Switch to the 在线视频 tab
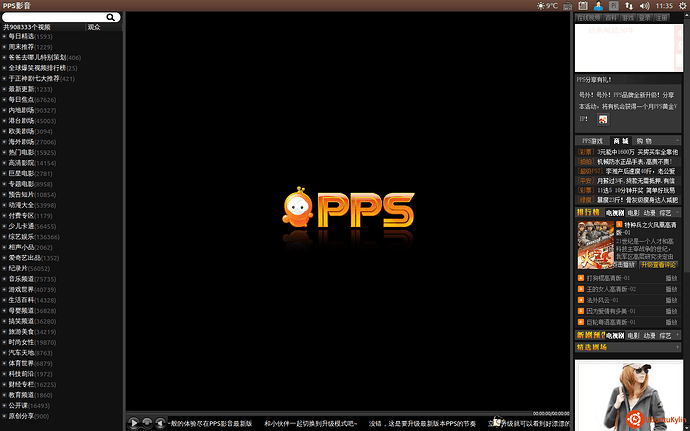Image resolution: width=690 pixels, height=431 pixels. [589, 18]
